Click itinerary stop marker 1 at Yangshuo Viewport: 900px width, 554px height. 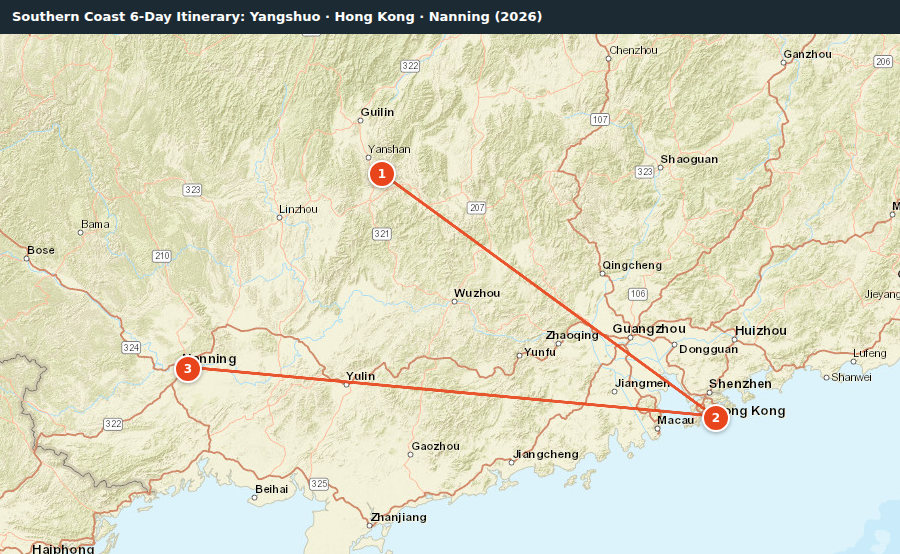pos(382,174)
